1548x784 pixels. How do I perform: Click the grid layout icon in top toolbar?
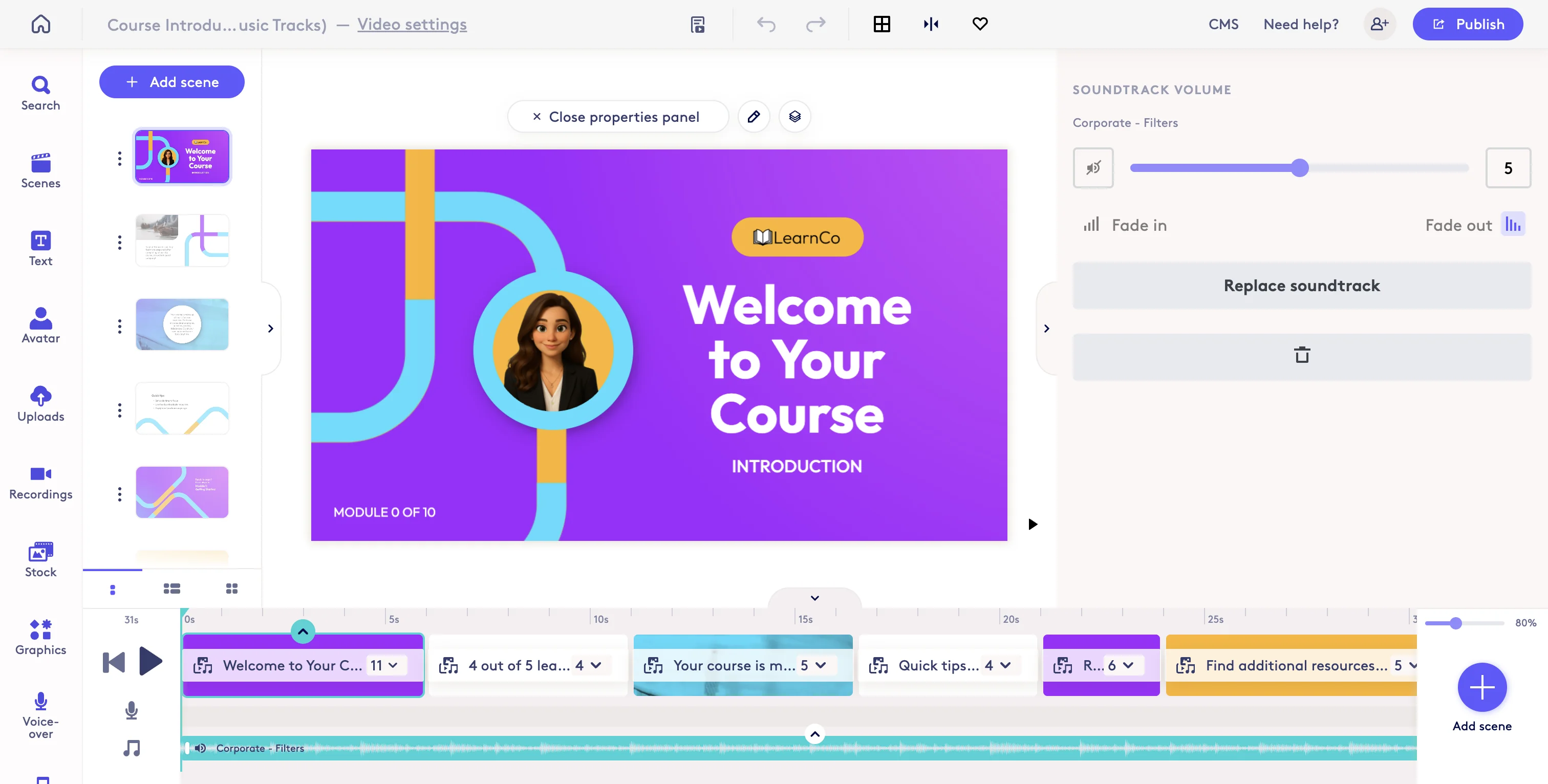coord(881,24)
